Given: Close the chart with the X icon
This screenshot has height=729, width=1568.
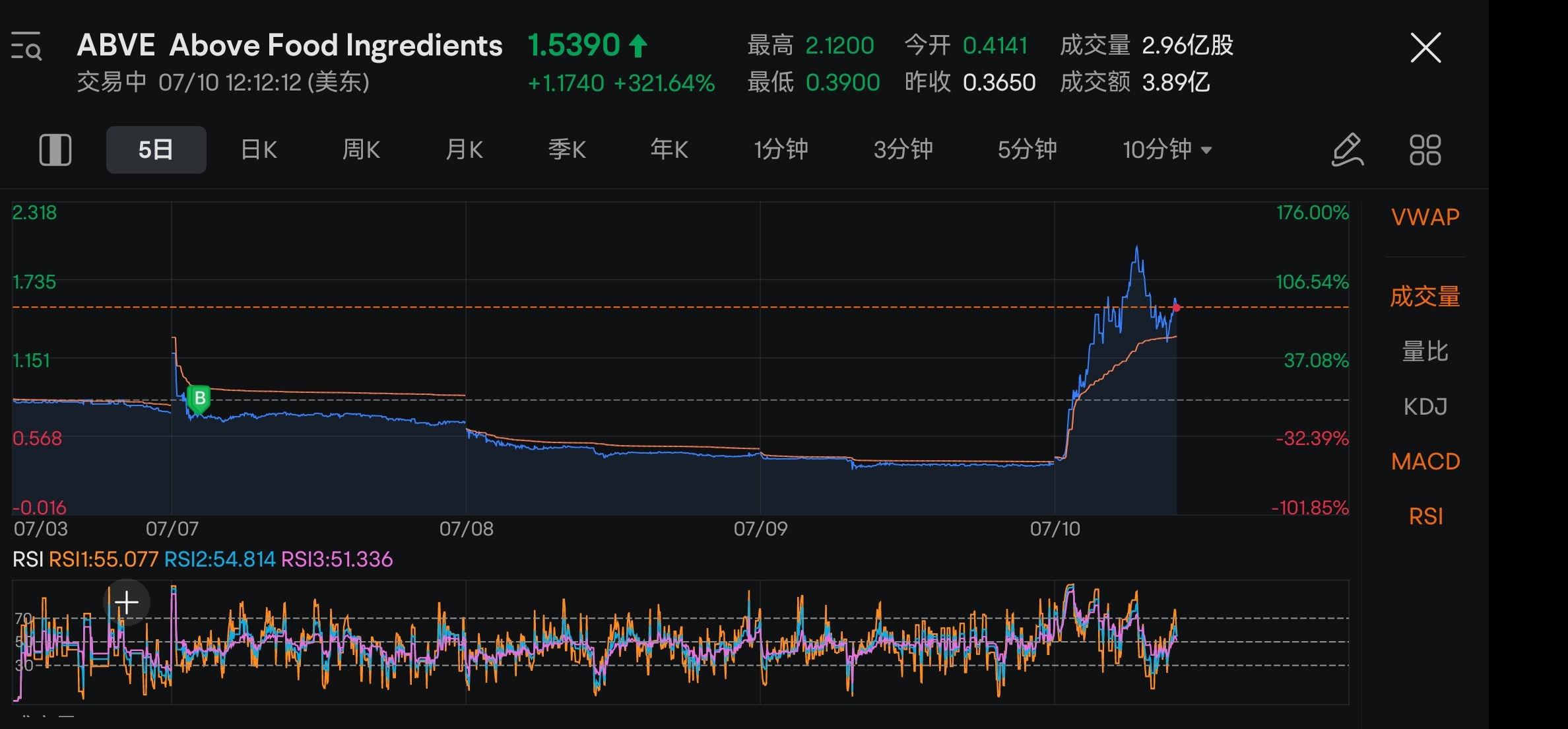Looking at the screenshot, I should (1425, 48).
